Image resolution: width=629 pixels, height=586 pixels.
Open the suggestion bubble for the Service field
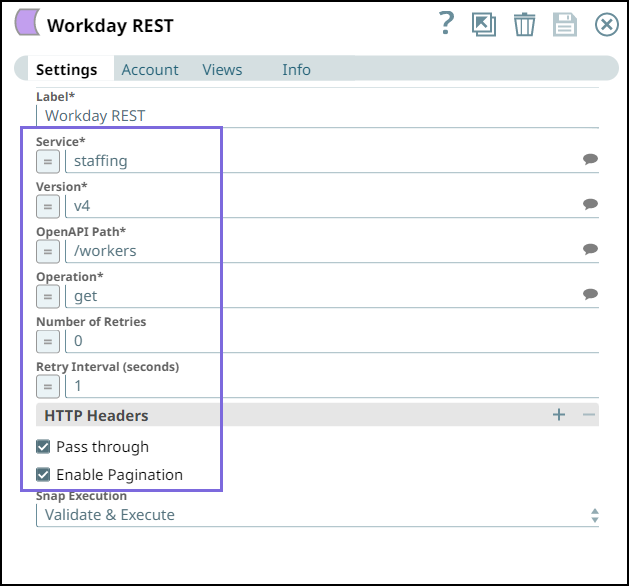pyautogui.click(x=590, y=159)
